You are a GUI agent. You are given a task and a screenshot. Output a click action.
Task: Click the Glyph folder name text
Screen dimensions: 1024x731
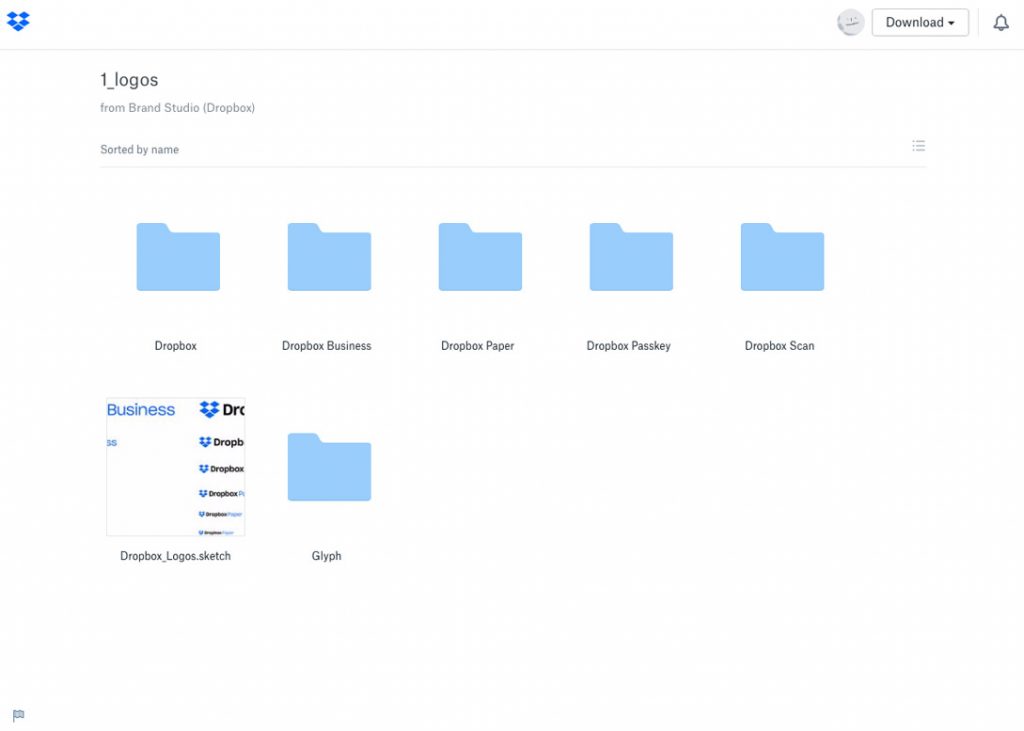tap(327, 556)
